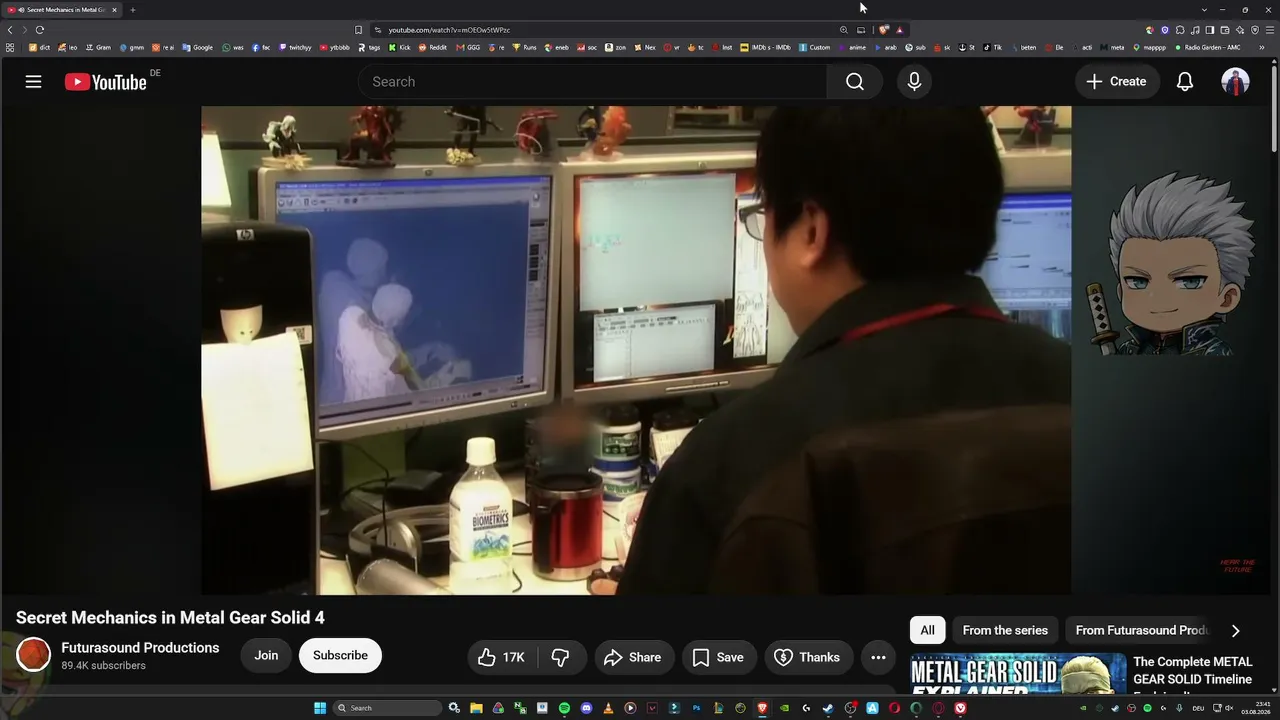Select the All filter chip
The image size is (1280, 720).
coord(928,630)
